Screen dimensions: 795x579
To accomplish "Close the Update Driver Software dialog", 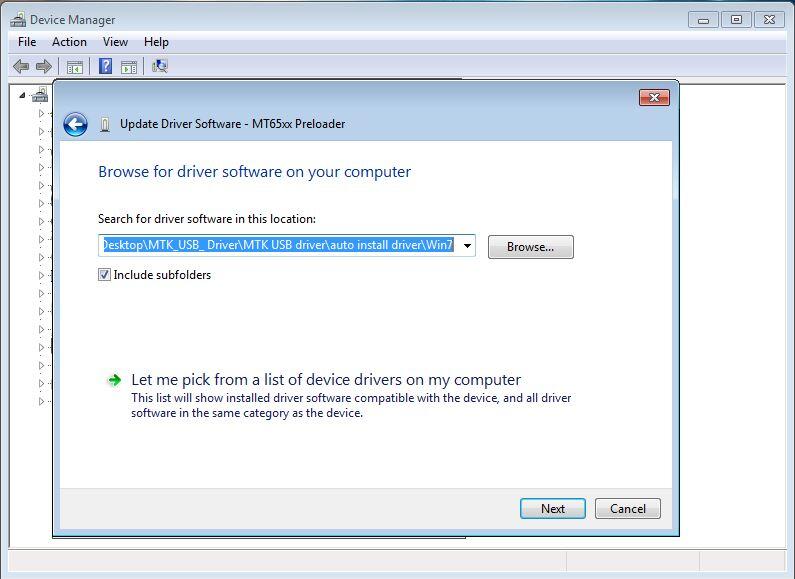I will 654,97.
